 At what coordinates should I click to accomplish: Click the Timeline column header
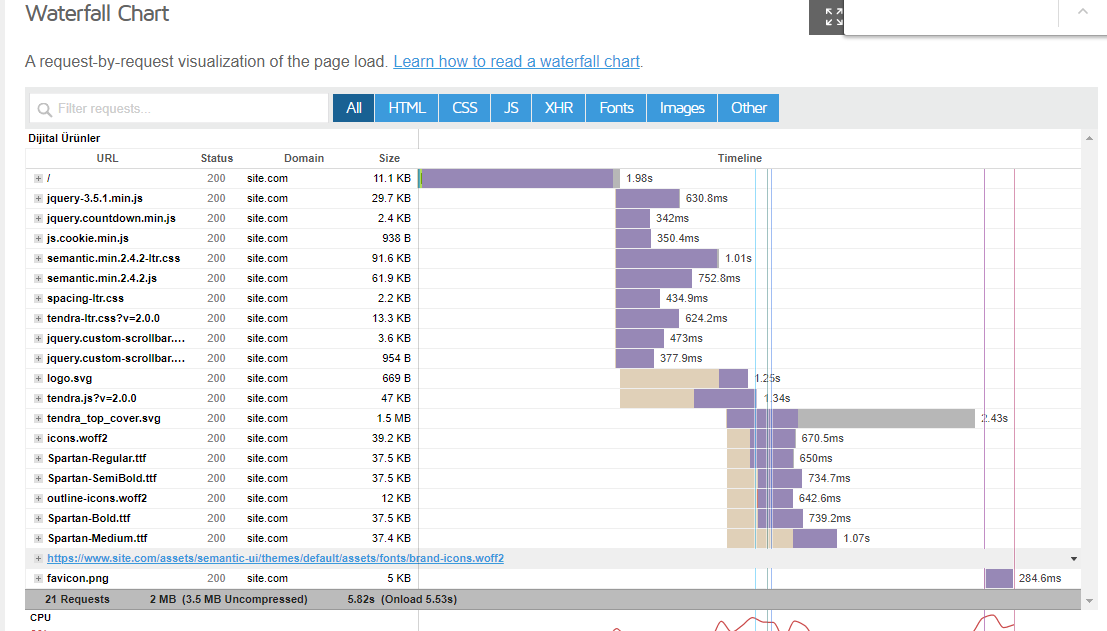(740, 158)
